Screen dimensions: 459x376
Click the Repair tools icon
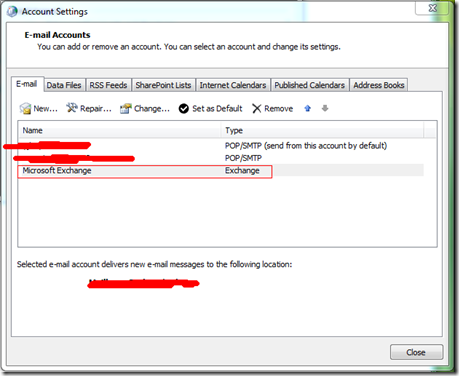[x=72, y=108]
